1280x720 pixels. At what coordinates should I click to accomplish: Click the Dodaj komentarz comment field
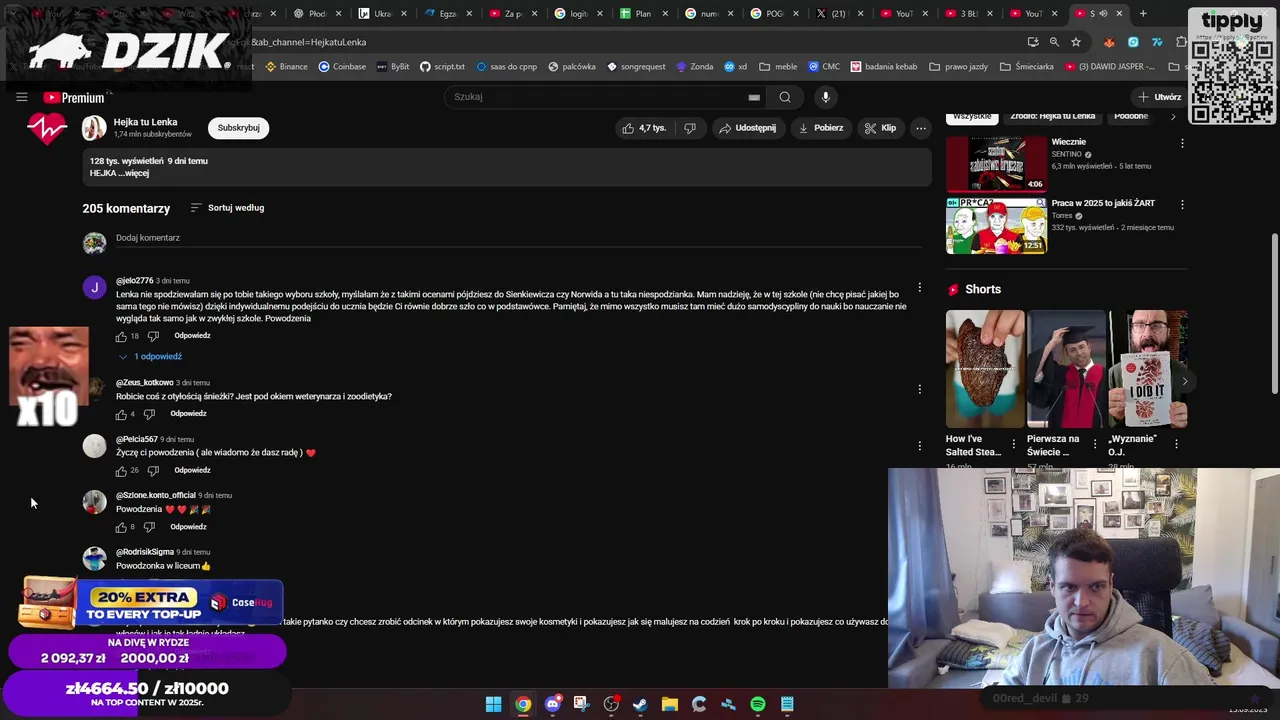click(x=518, y=239)
